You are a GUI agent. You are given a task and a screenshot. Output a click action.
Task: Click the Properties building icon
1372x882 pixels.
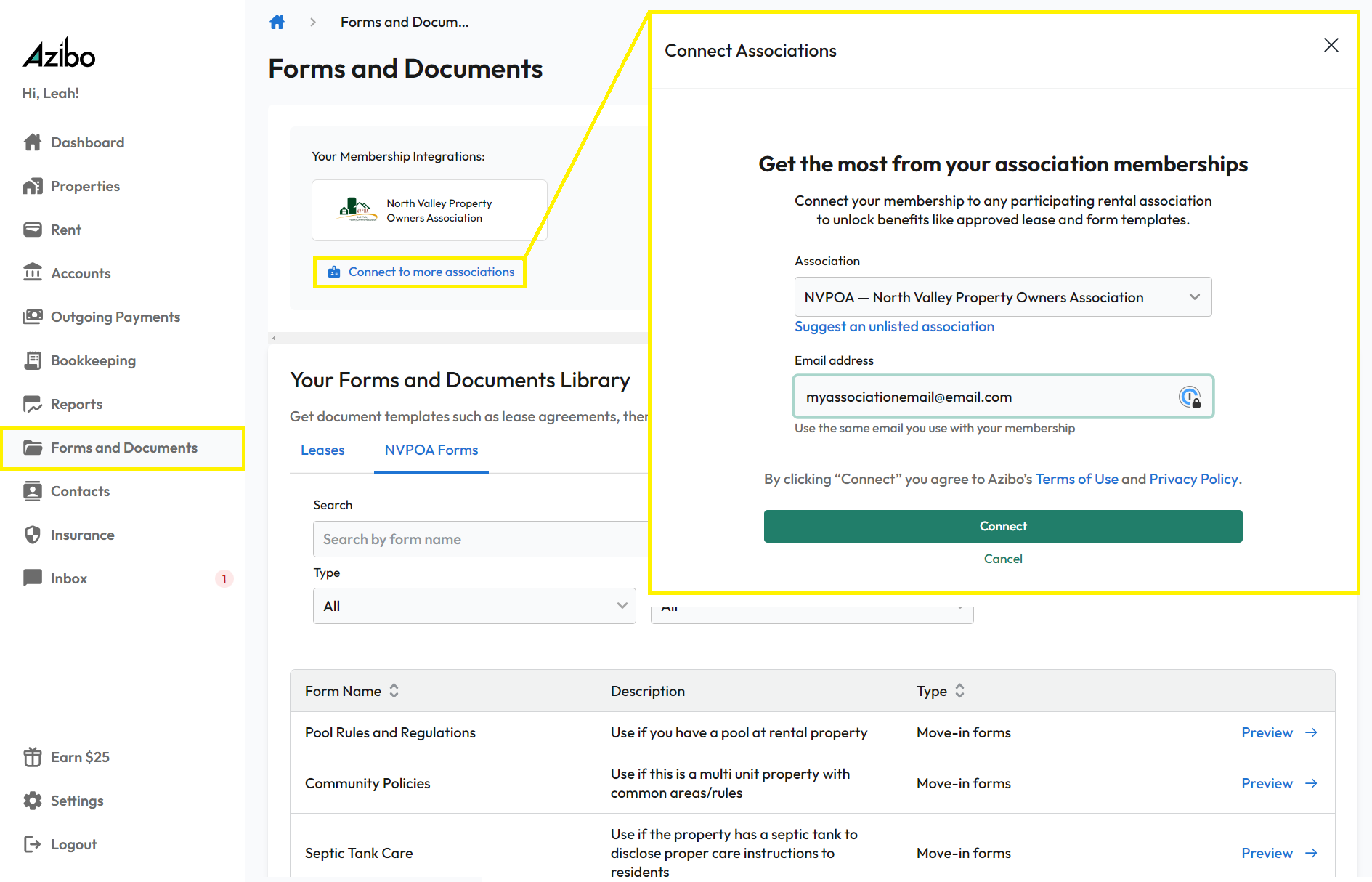(x=33, y=186)
